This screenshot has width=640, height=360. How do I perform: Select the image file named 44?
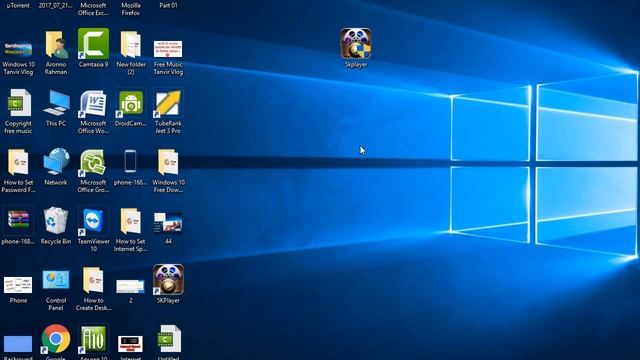(168, 222)
